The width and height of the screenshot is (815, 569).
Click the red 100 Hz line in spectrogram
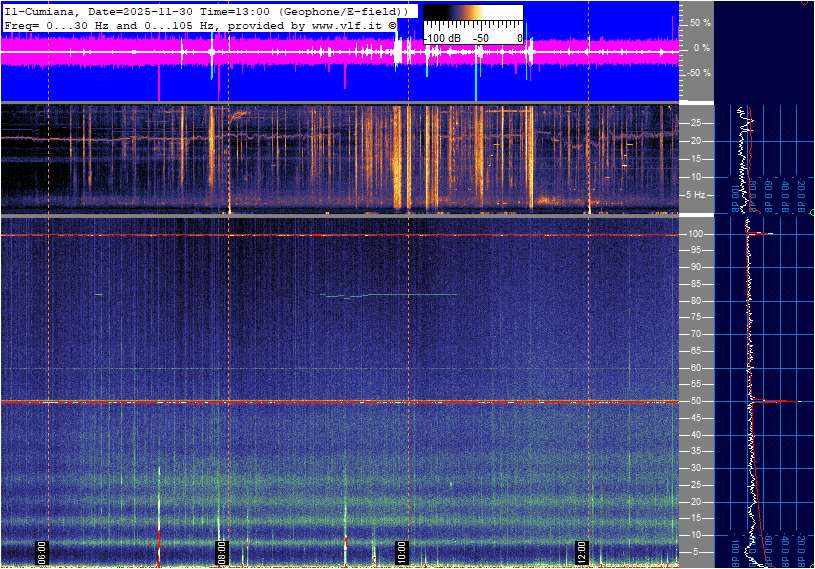point(300,235)
